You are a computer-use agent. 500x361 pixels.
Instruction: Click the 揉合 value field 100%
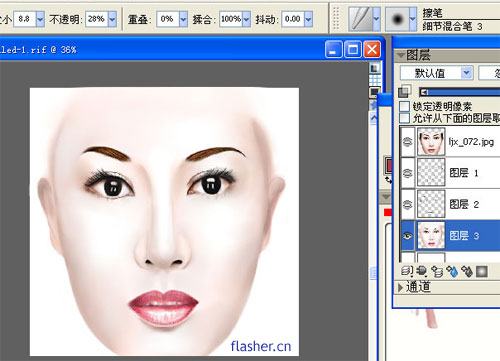point(231,19)
